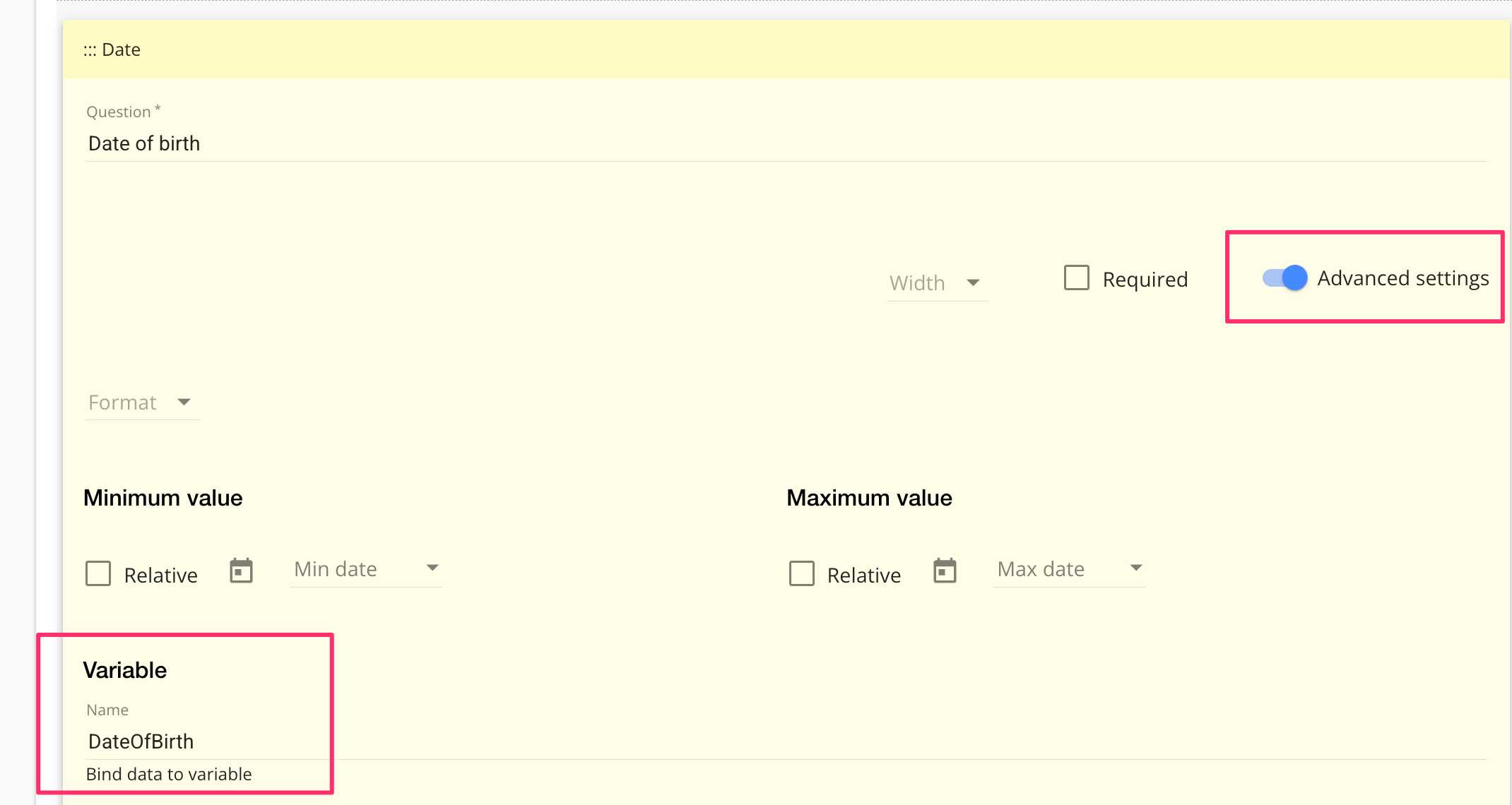This screenshot has height=805, width=1512.
Task: Click the Bind data to variable hint
Action: click(169, 775)
